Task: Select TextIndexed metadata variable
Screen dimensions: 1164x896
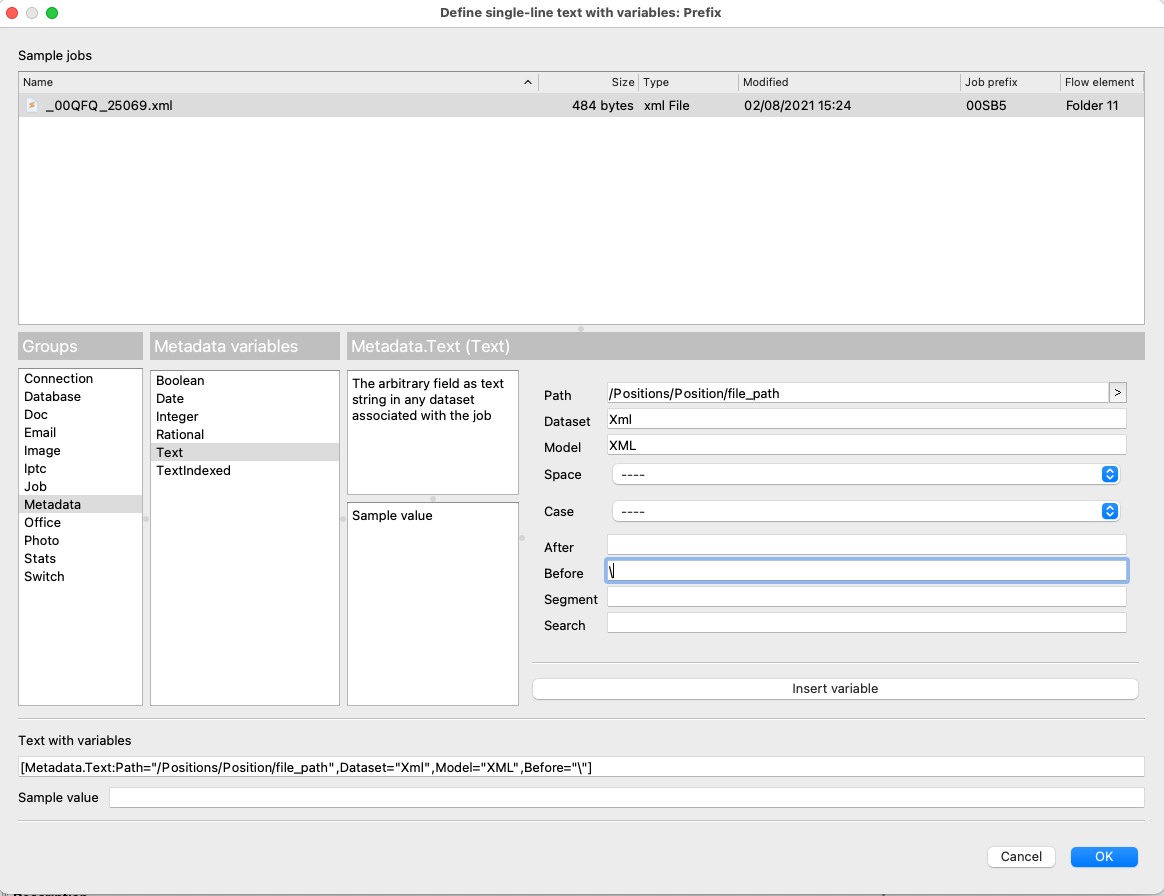Action: pos(193,471)
